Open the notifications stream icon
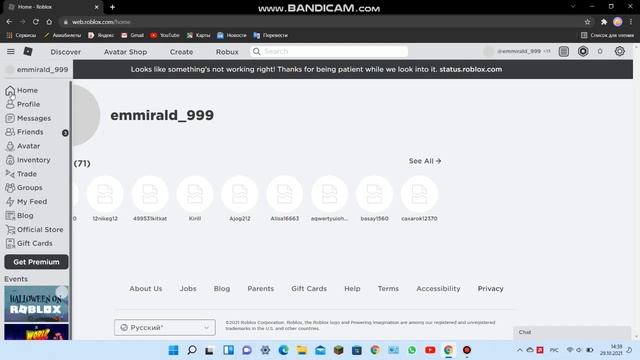Viewport: 640px width, 360px height. pos(564,51)
